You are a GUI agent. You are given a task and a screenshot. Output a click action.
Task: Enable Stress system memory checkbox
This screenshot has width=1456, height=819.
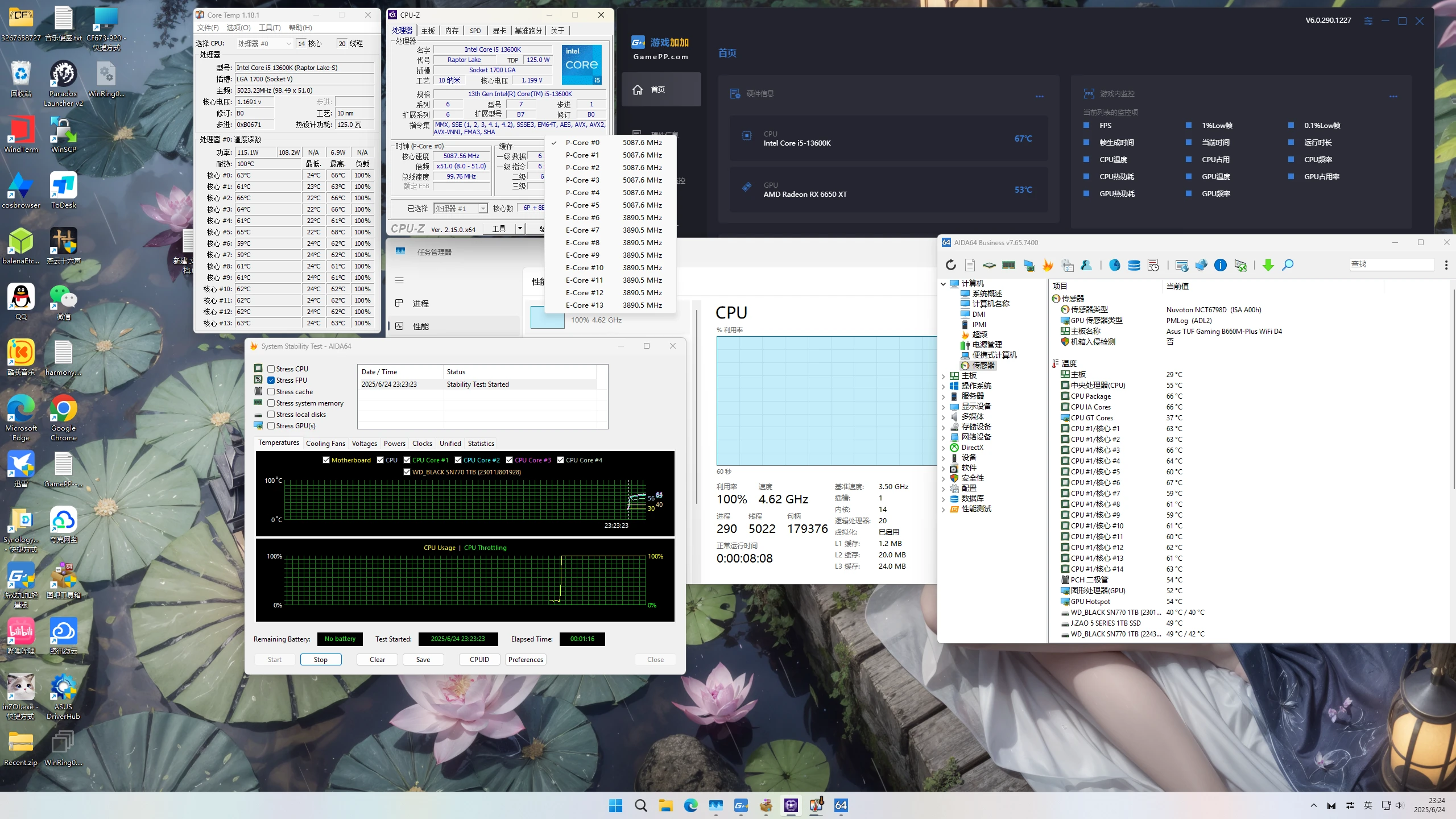pyautogui.click(x=271, y=403)
